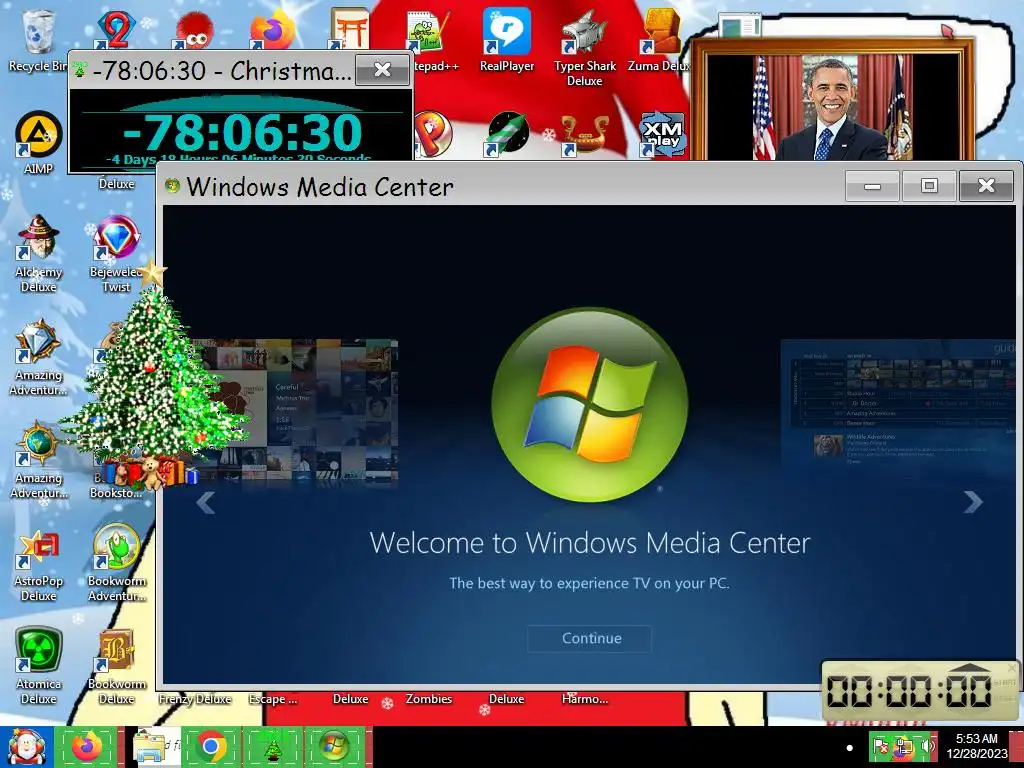This screenshot has height=768, width=1024.
Task: Switch to Christmas tree app in taskbar
Action: [x=272, y=746]
